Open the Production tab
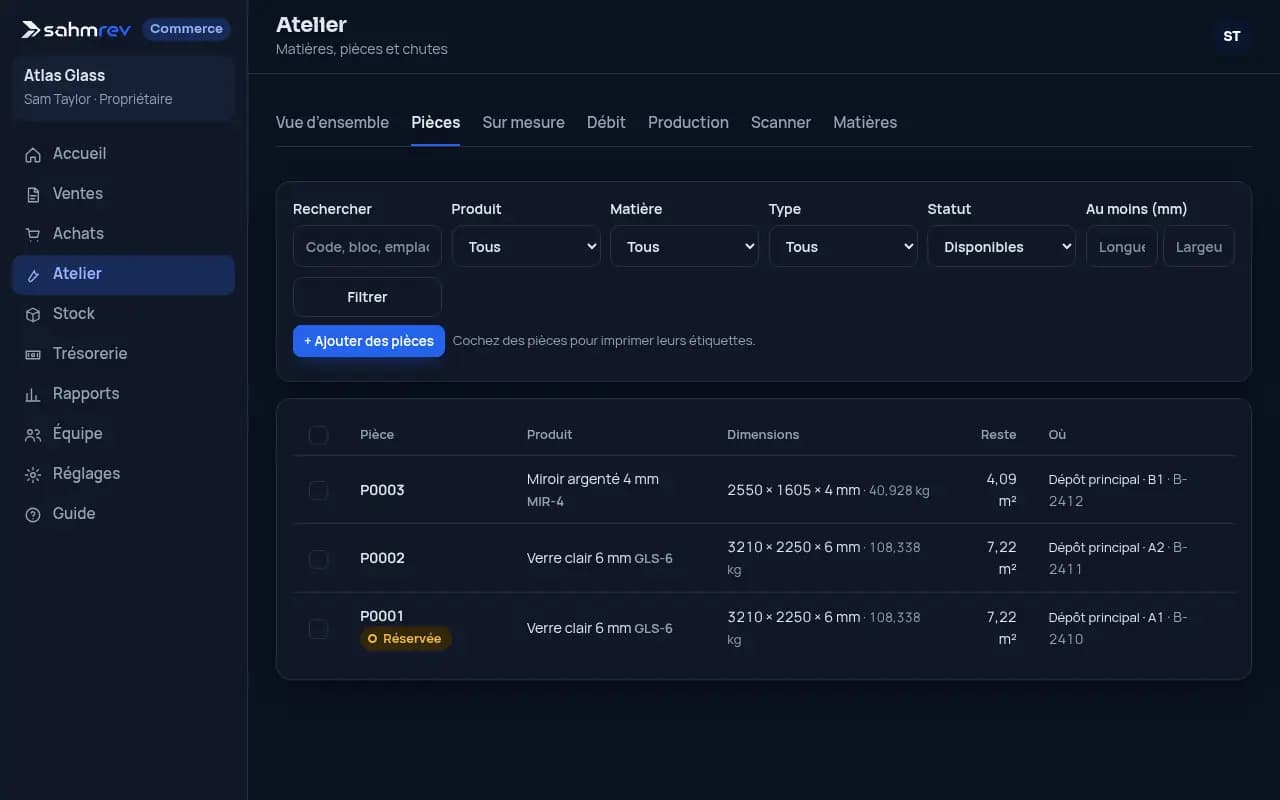The image size is (1280, 800). click(x=688, y=122)
